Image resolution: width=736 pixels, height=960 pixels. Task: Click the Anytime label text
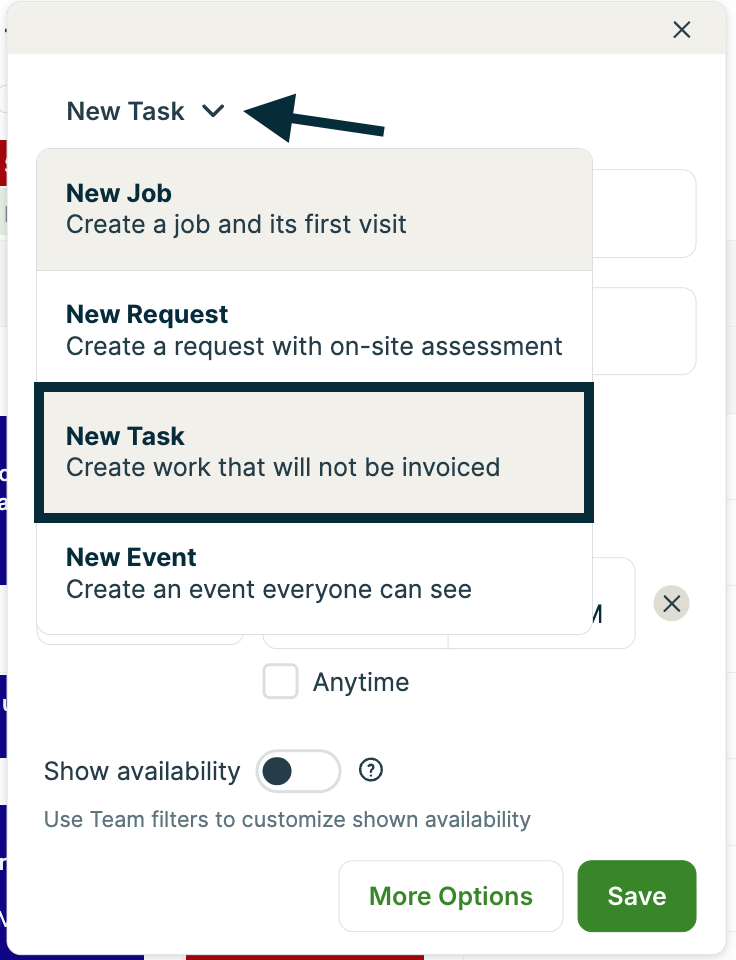point(361,682)
